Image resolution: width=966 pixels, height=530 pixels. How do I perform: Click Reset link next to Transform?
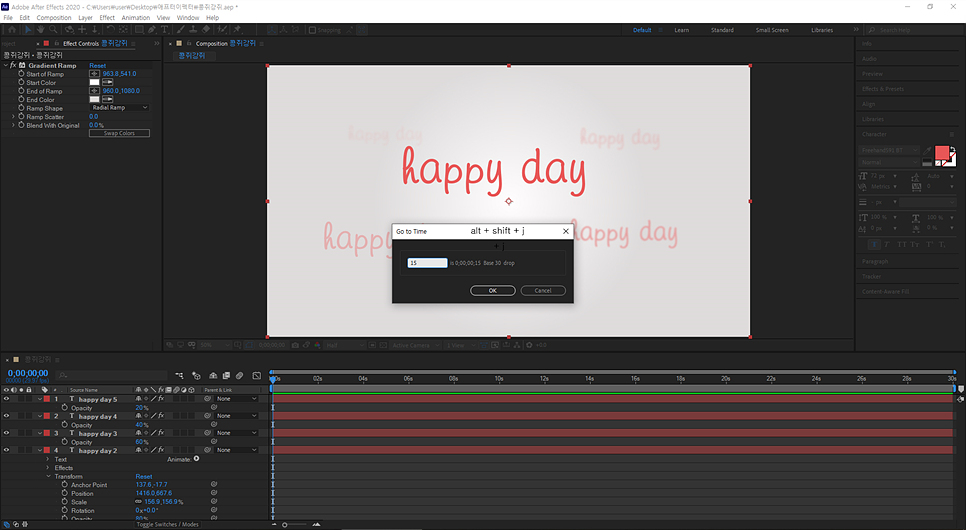coord(144,476)
